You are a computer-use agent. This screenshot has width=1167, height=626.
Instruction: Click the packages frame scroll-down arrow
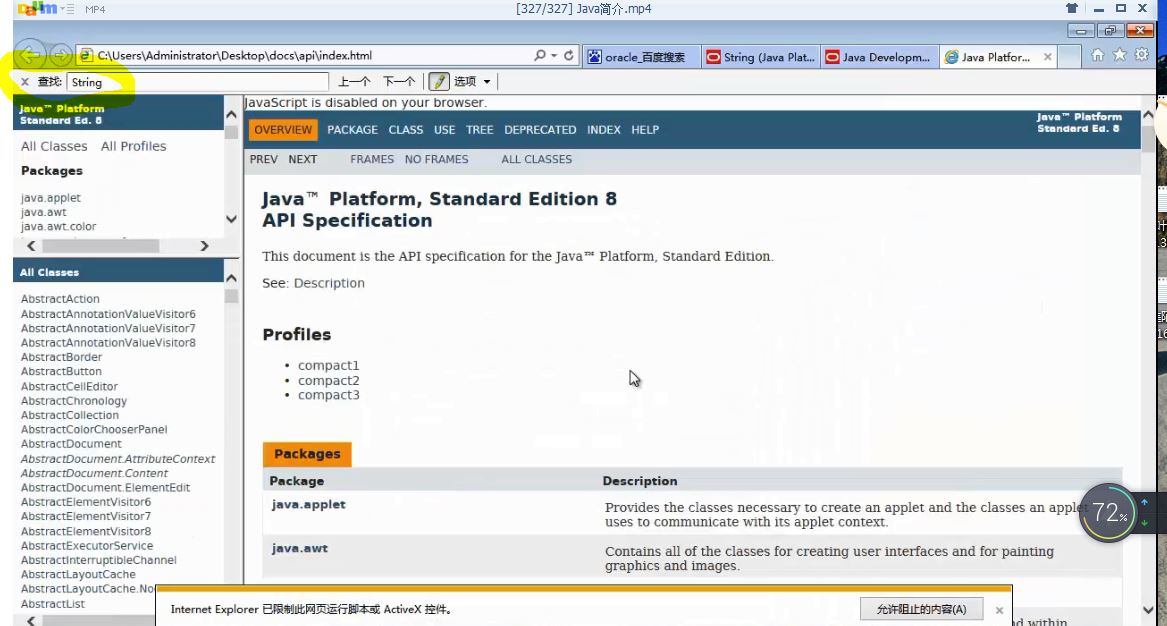coord(231,220)
